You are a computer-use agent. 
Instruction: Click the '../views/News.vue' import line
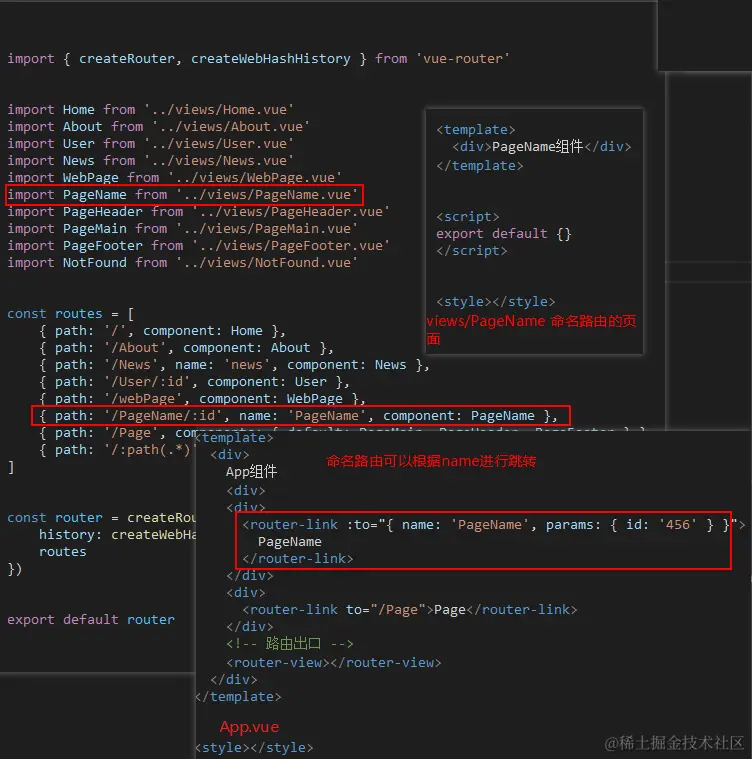(150, 160)
